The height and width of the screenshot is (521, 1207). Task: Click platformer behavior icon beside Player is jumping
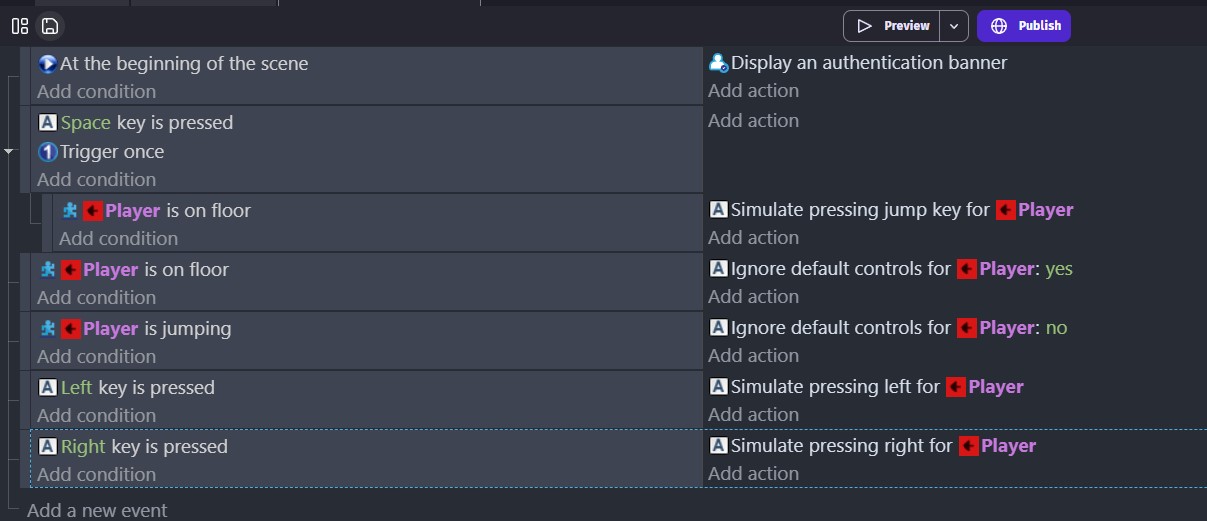pos(47,329)
